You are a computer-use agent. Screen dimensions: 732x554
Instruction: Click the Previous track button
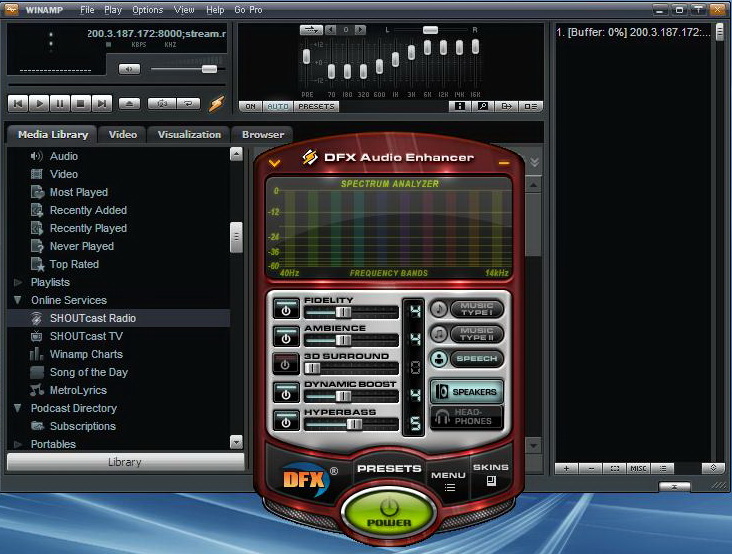(x=18, y=103)
